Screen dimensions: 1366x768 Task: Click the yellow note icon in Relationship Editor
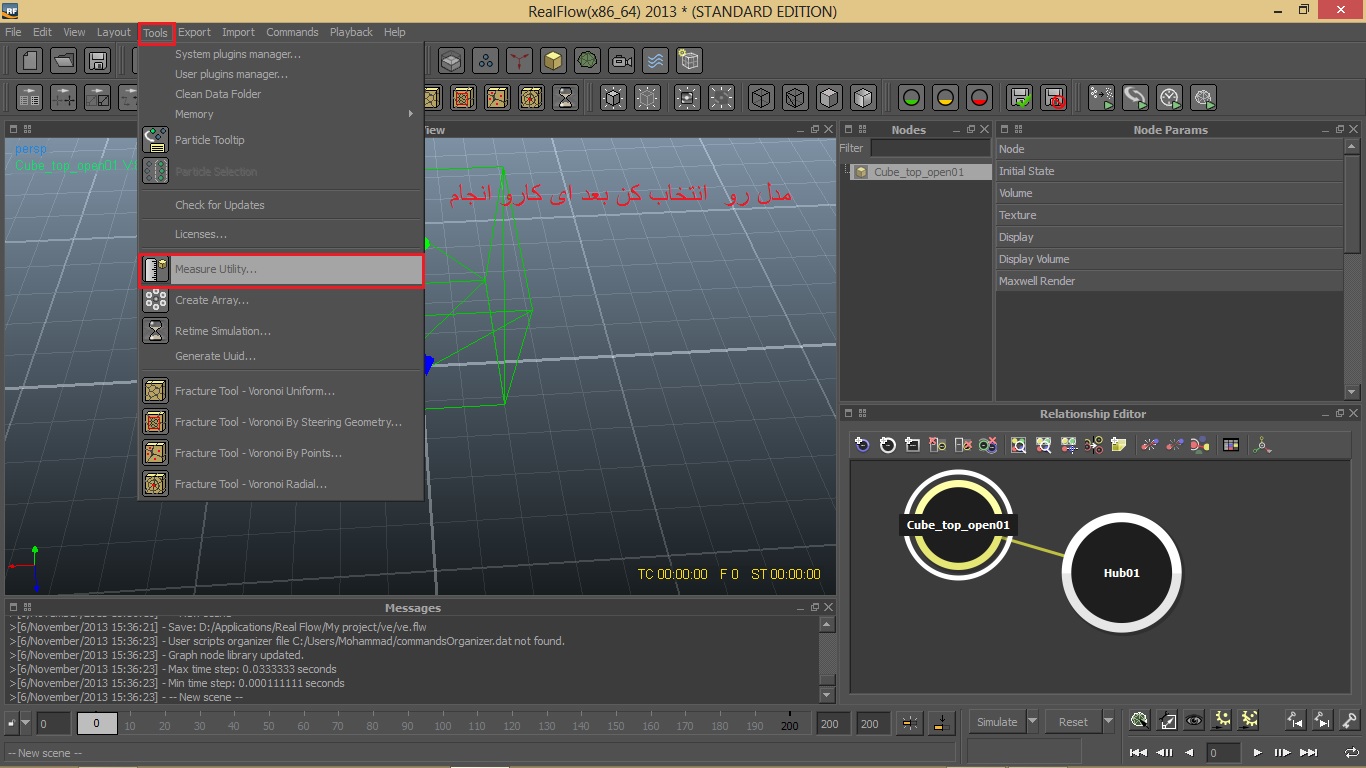tap(1118, 445)
